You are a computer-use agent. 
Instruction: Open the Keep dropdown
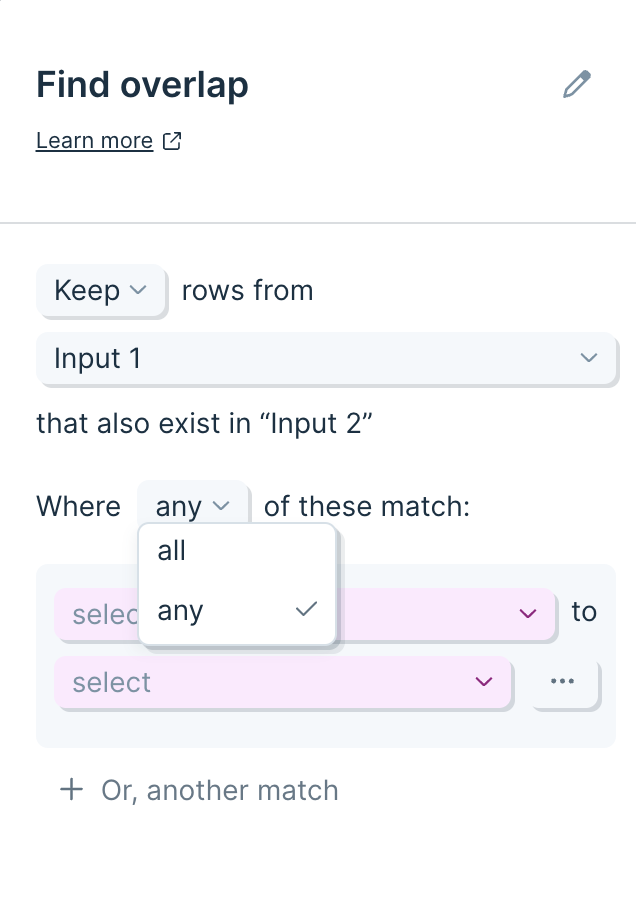click(101, 290)
